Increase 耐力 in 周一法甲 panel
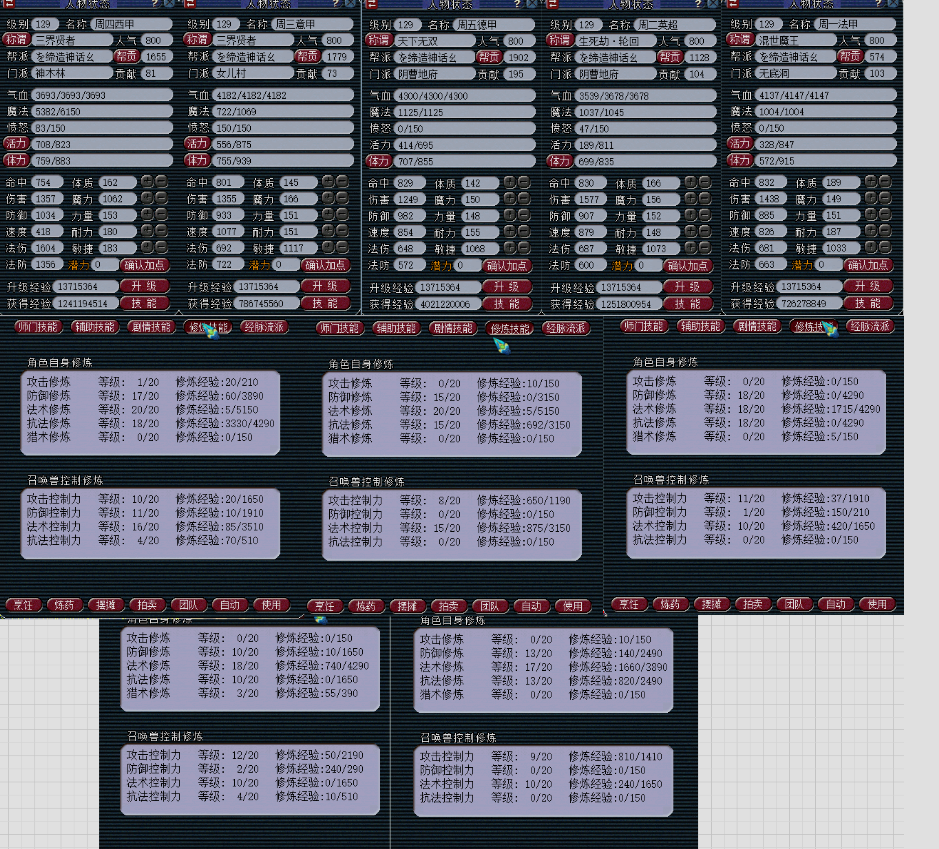 [x=871, y=232]
